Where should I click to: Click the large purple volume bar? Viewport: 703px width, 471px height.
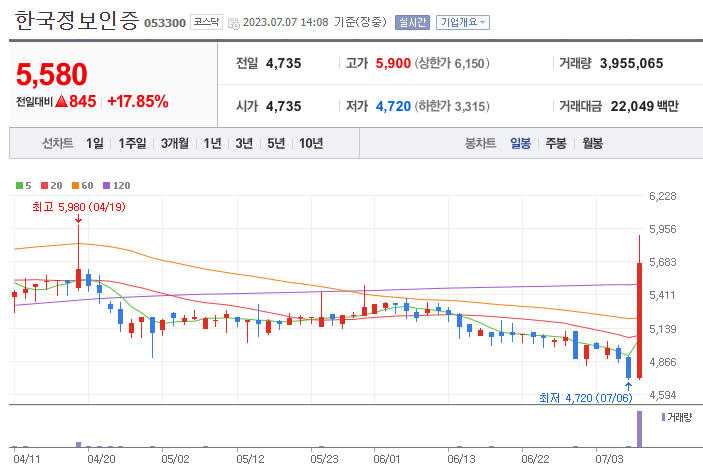coord(639,429)
